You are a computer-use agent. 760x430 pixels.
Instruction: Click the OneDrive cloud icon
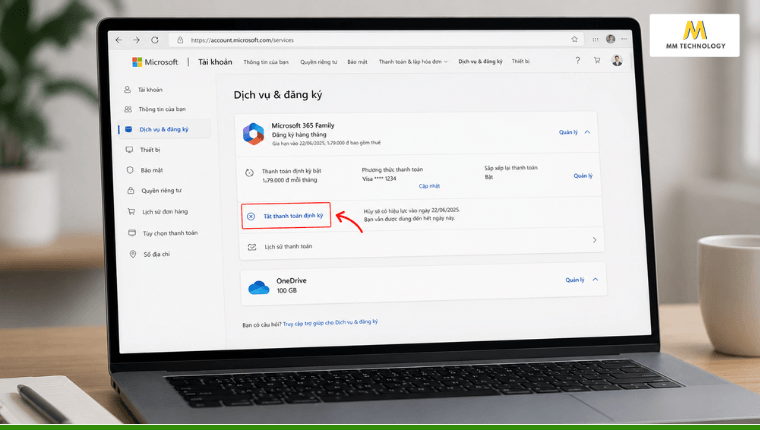point(259,287)
